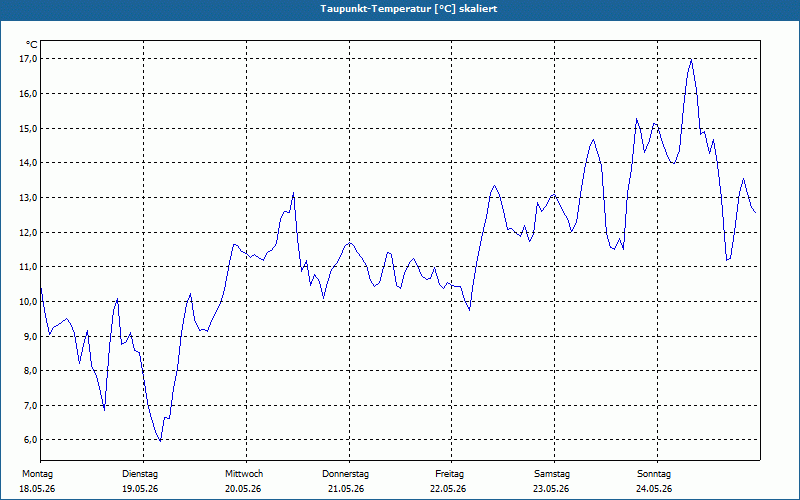Click the 6,0 y-axis value
This screenshot has width=800, height=500.
click(x=30, y=440)
